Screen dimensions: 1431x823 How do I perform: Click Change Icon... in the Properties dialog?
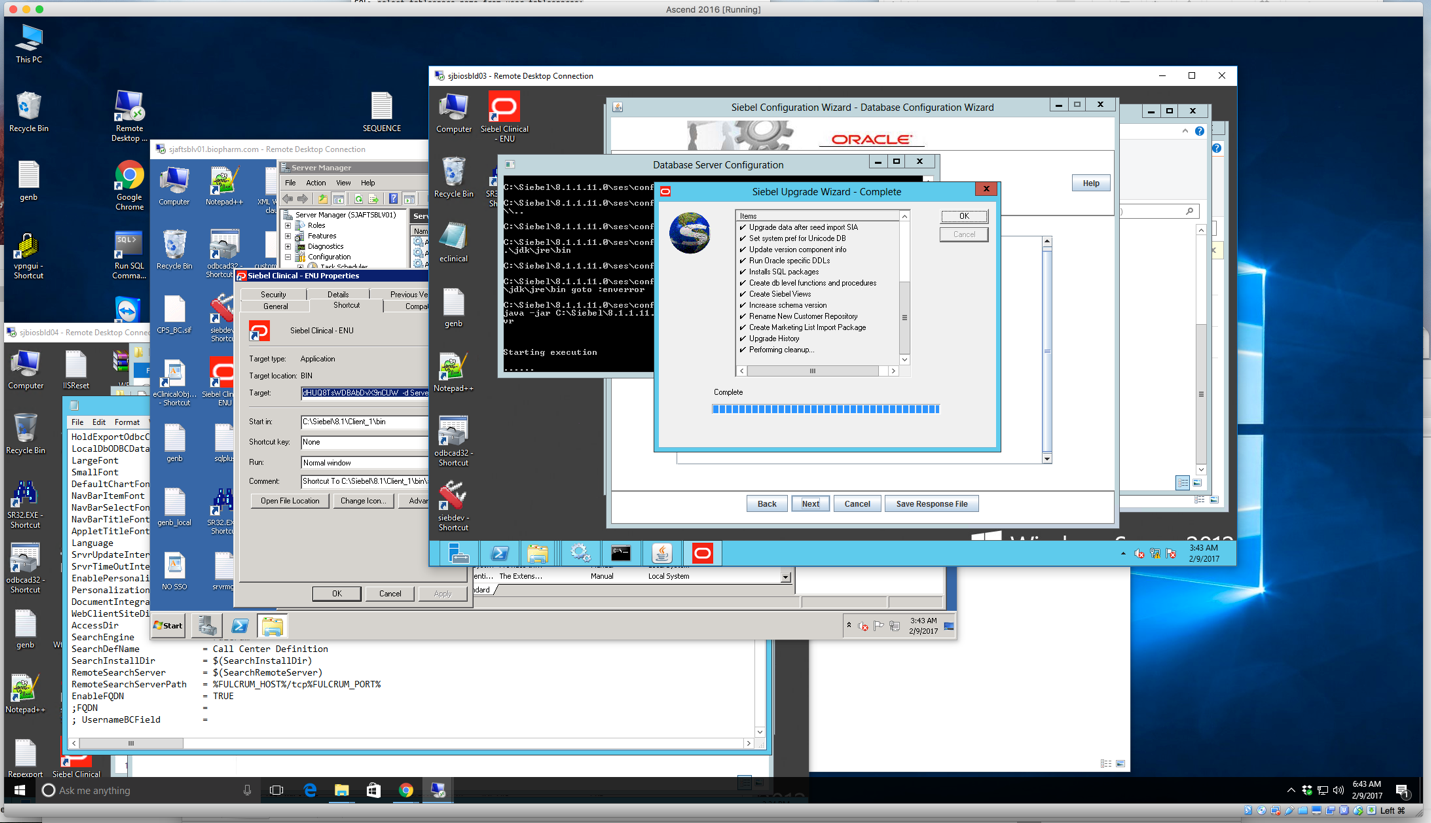pyautogui.click(x=362, y=501)
